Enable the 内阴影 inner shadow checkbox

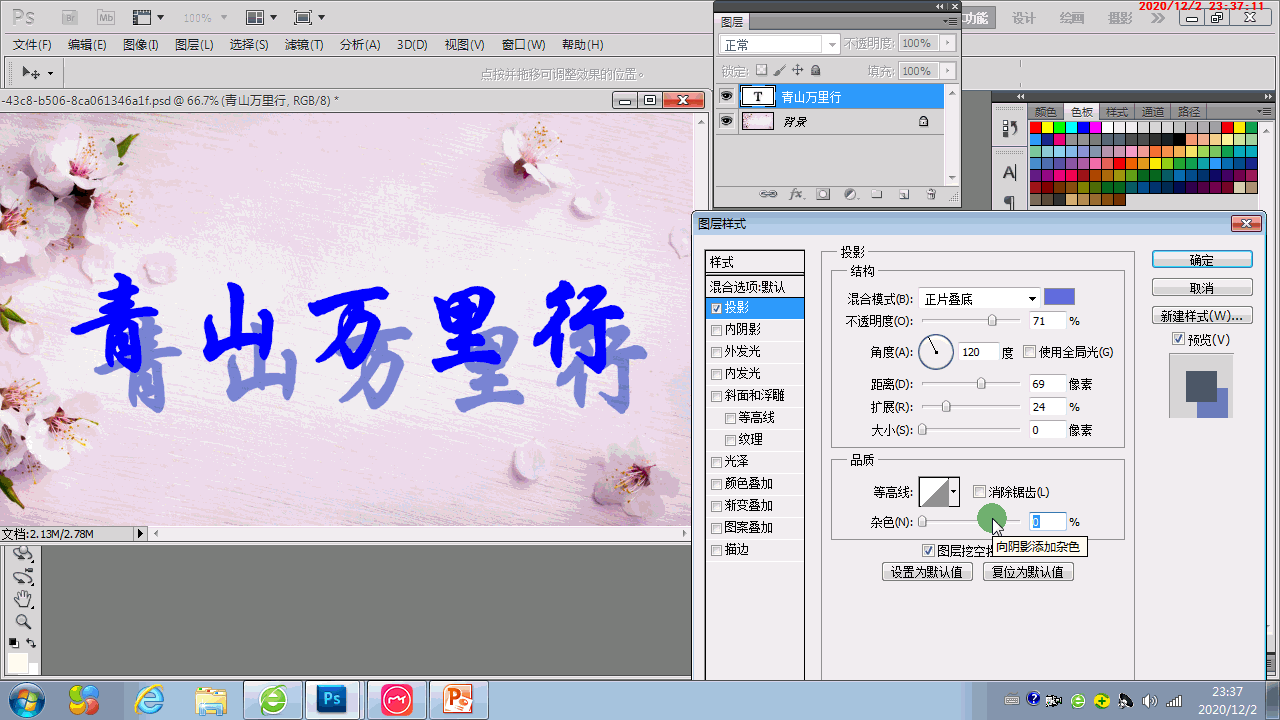coord(716,330)
